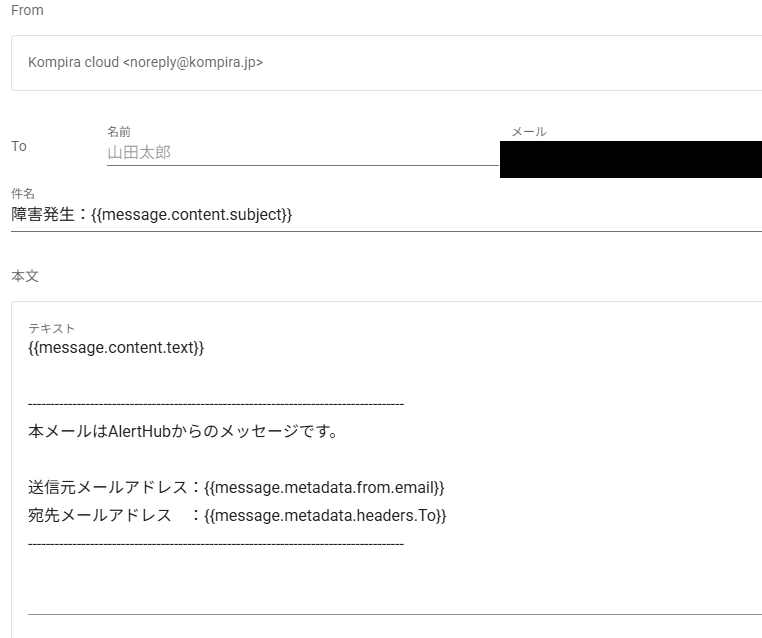This screenshot has width=762, height=638.
Task: Click the 名前 label above recipient name
Action: point(119,131)
